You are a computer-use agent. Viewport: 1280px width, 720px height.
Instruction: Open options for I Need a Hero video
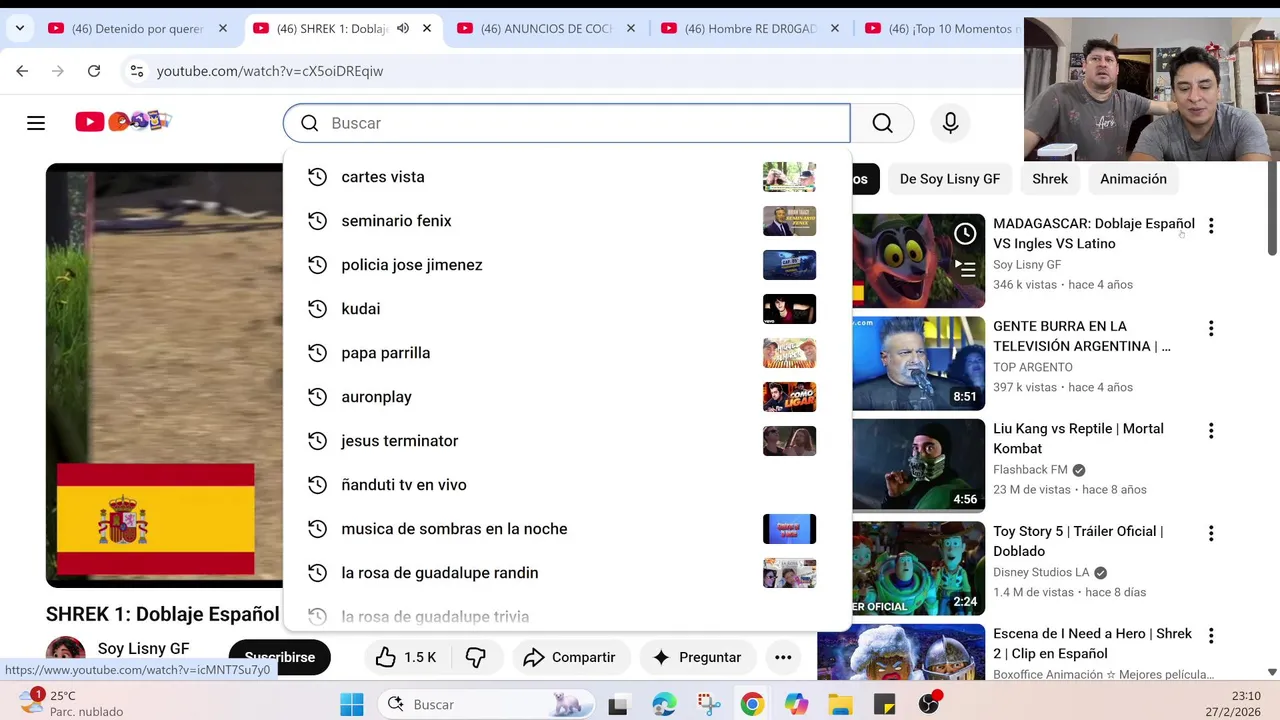(x=1211, y=636)
